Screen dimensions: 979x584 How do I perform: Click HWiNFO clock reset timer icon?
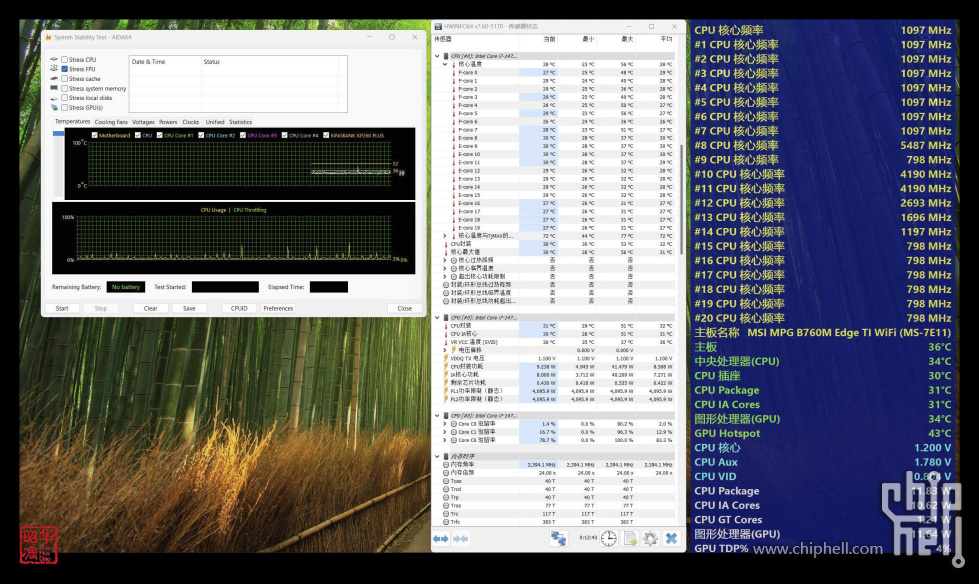click(x=609, y=538)
